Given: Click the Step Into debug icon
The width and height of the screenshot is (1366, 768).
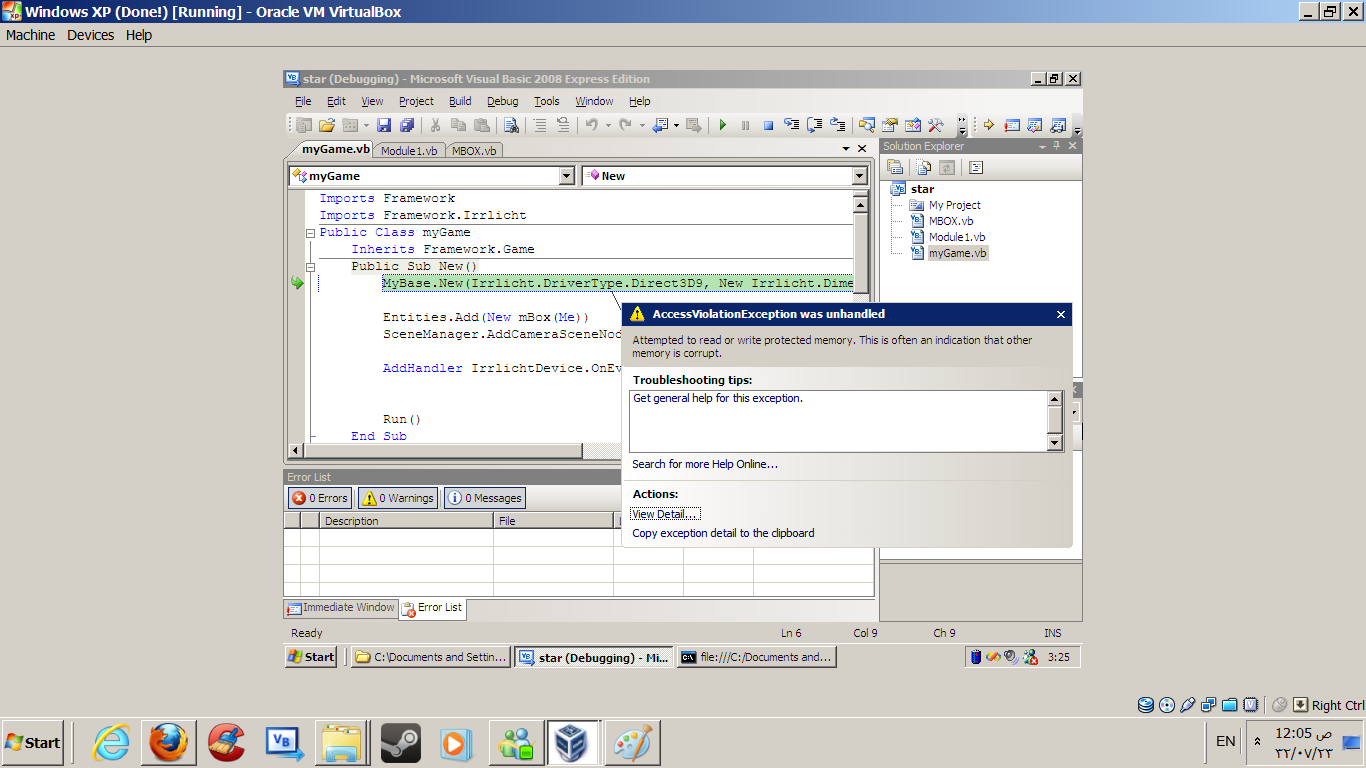Looking at the screenshot, I should coord(792,125).
